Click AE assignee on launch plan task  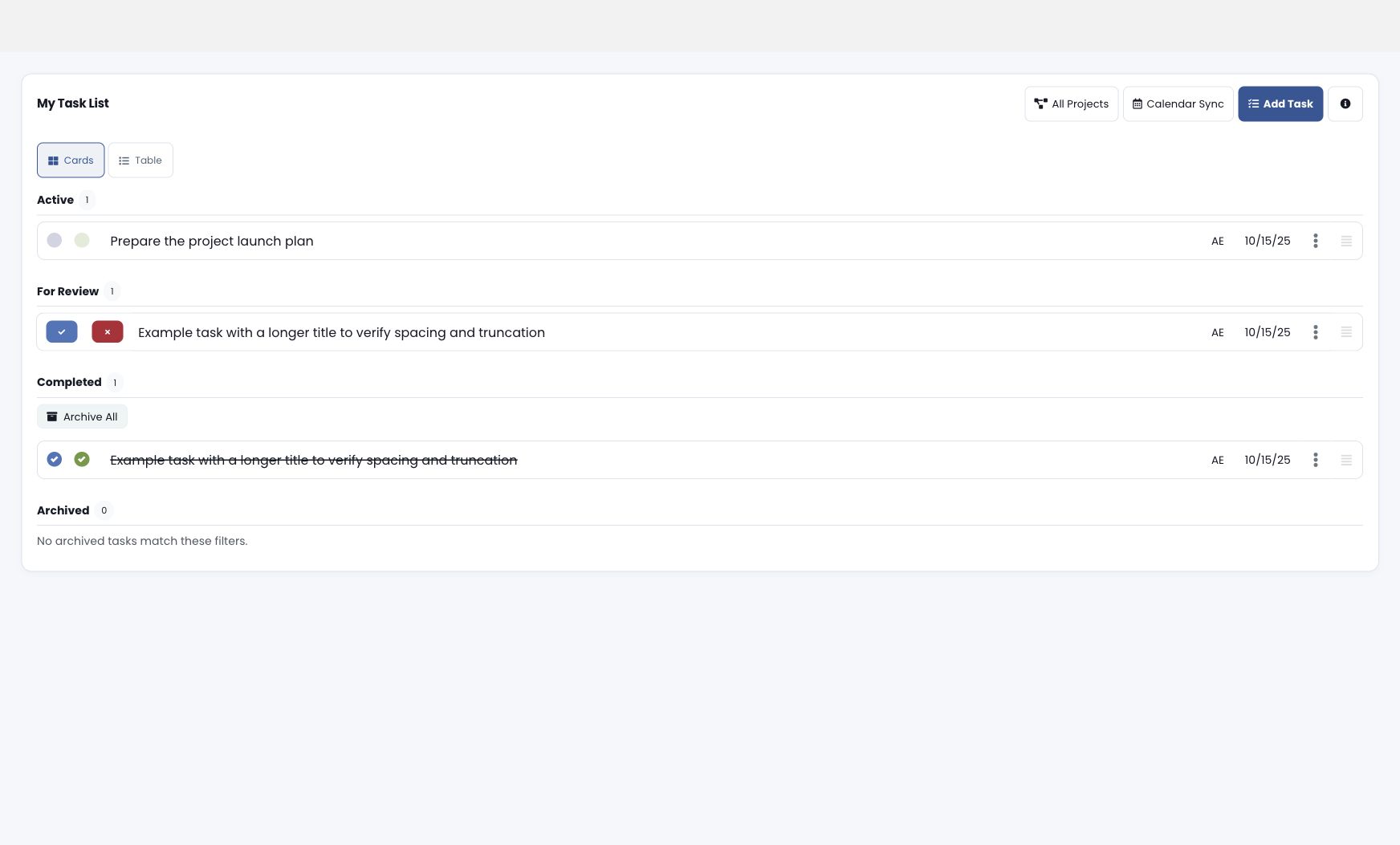pos(1218,241)
